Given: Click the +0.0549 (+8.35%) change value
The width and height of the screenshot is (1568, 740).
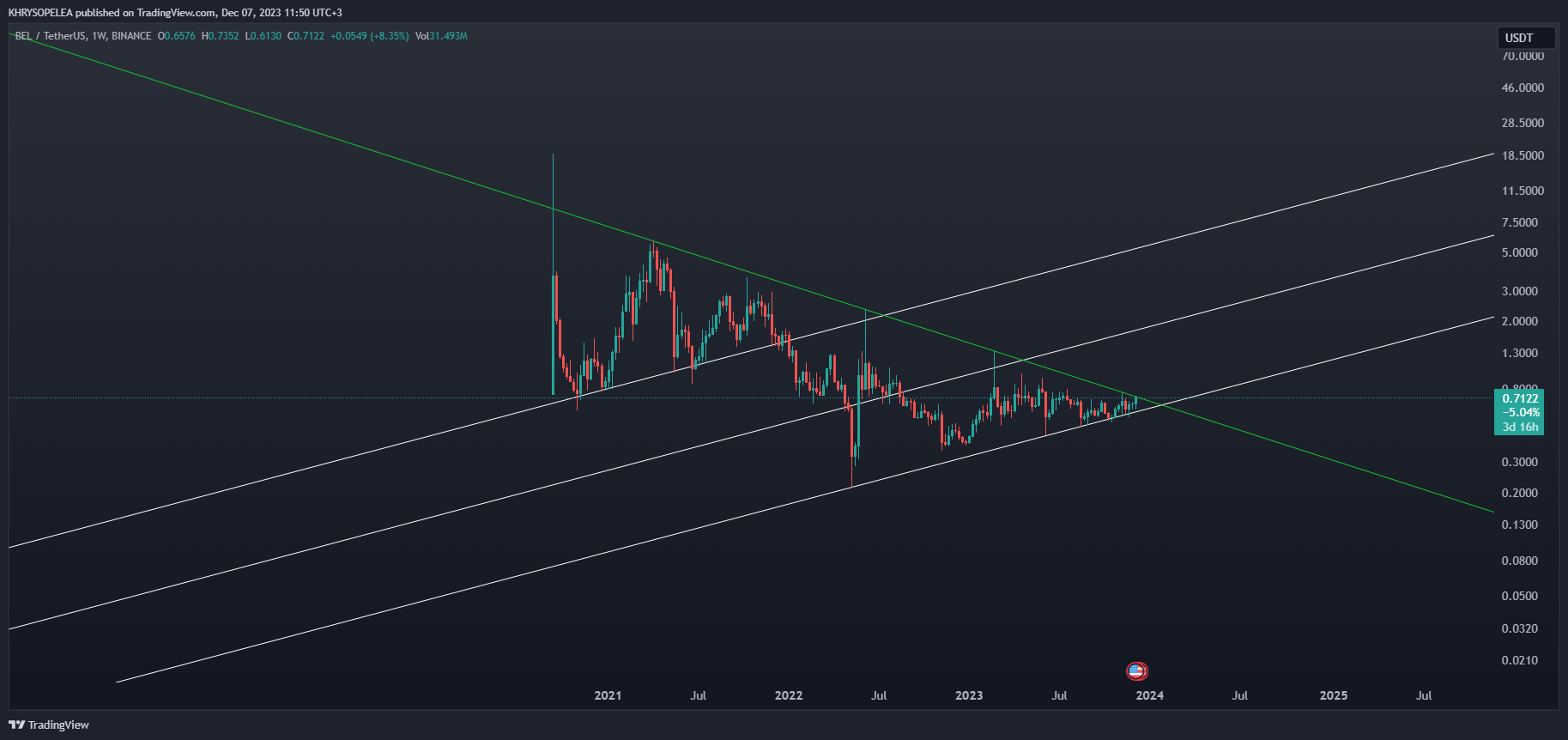Looking at the screenshot, I should click(370, 36).
